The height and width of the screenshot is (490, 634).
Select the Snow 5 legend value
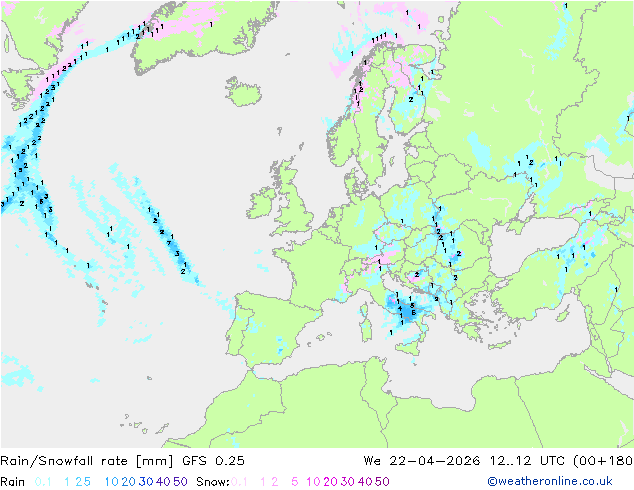click(x=295, y=482)
